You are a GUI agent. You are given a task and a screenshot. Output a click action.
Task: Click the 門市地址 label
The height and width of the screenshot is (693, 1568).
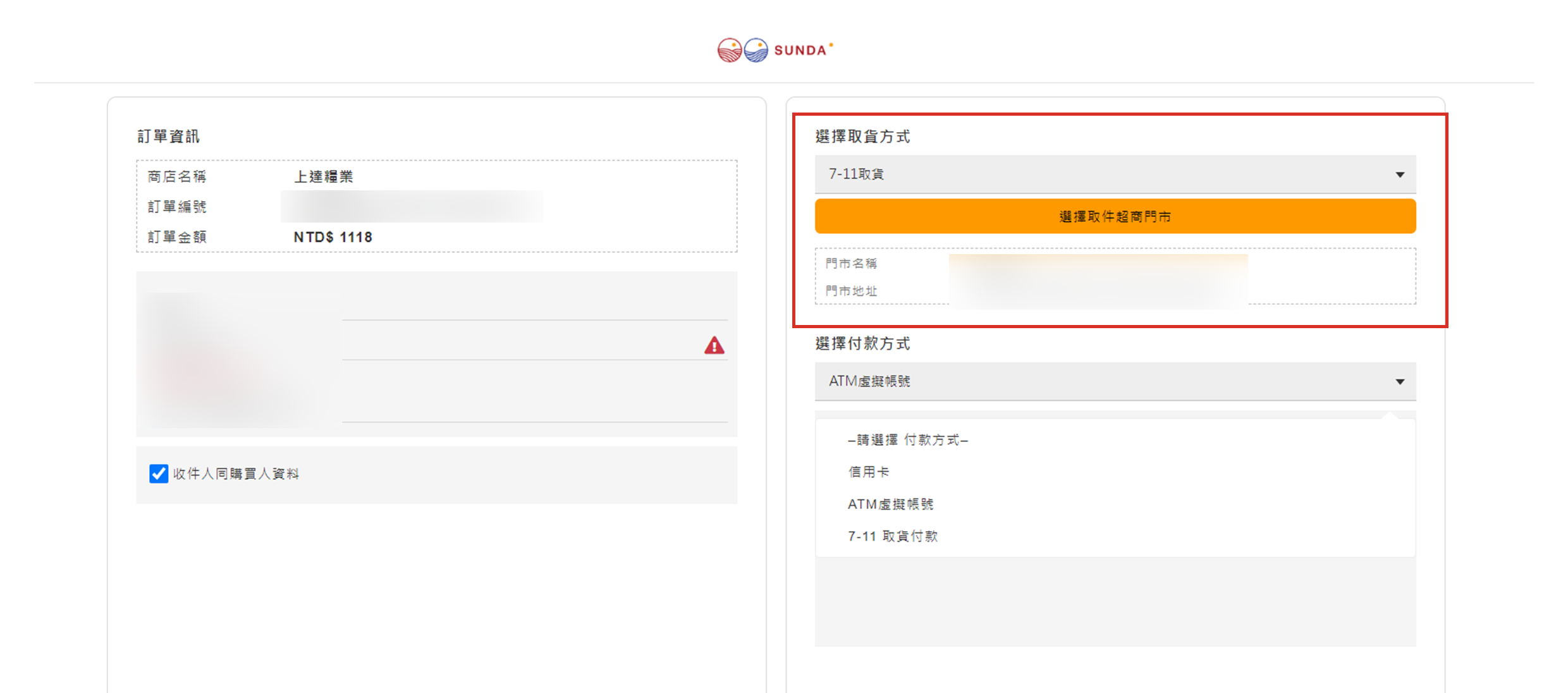coord(851,291)
